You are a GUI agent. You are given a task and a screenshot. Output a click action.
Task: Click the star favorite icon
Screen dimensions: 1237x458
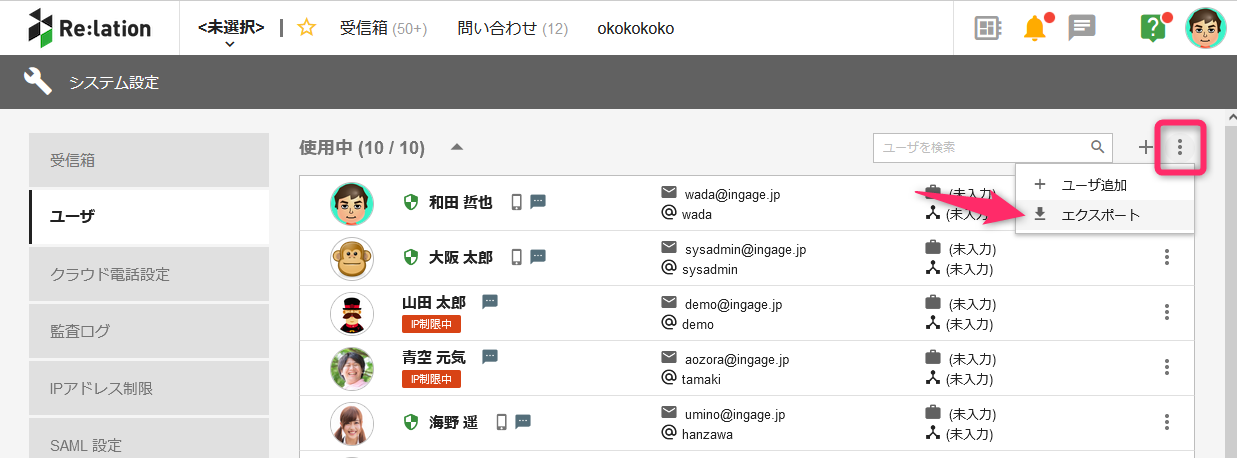(x=307, y=28)
